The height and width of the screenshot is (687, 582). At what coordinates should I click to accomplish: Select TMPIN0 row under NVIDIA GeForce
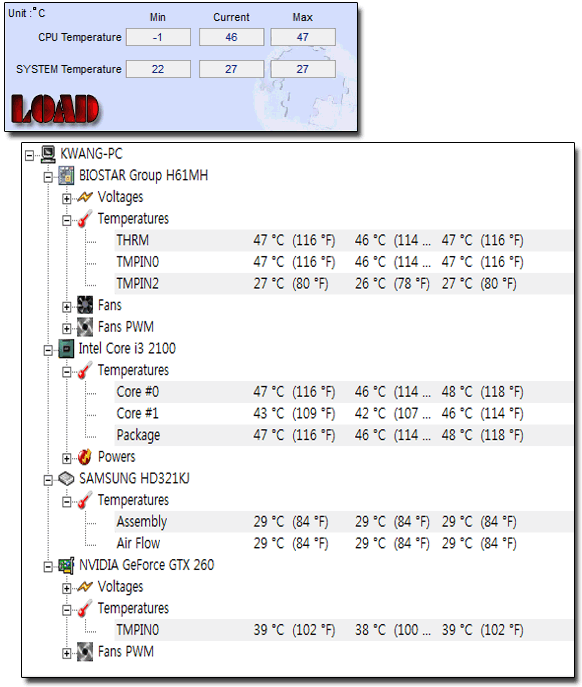pos(344,630)
